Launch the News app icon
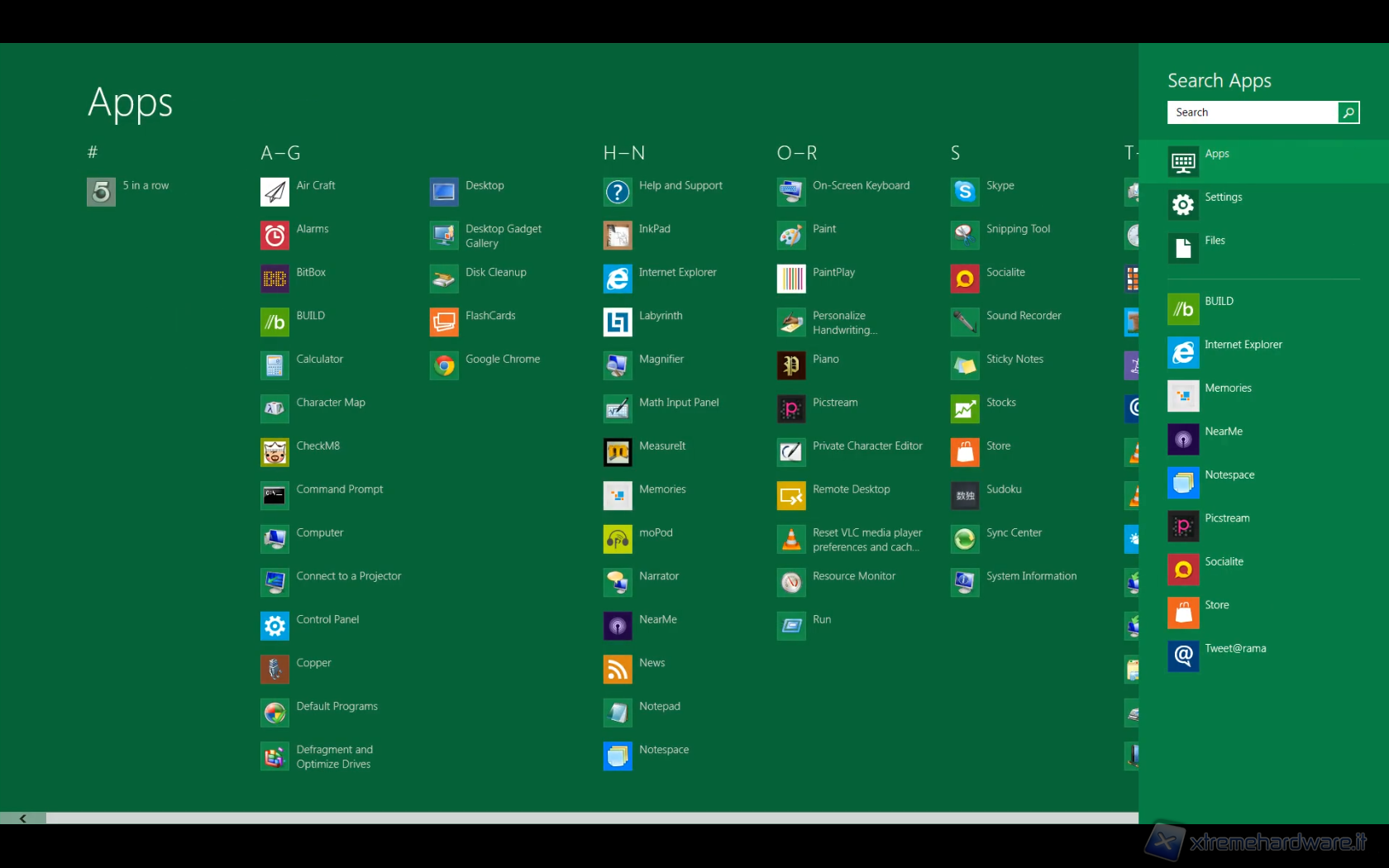This screenshot has width=1389, height=868. coord(618,670)
